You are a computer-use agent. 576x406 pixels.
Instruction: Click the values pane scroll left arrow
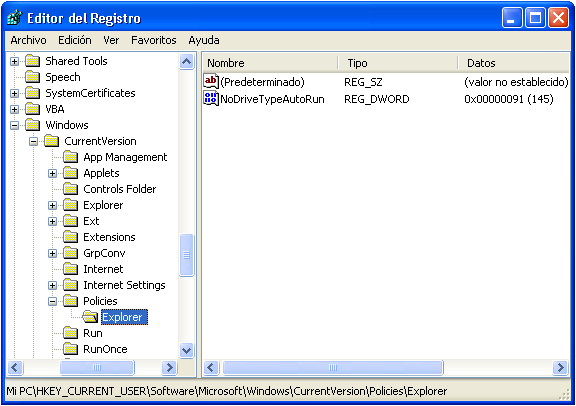point(211,367)
